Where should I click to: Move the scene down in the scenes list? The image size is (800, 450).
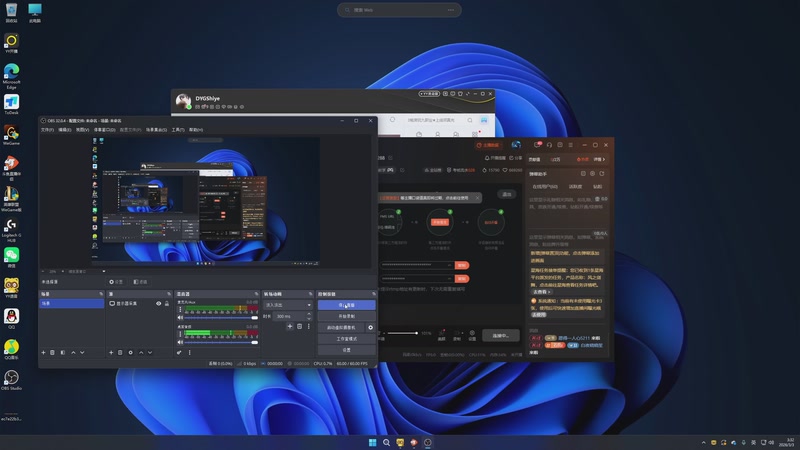[x=82, y=353]
